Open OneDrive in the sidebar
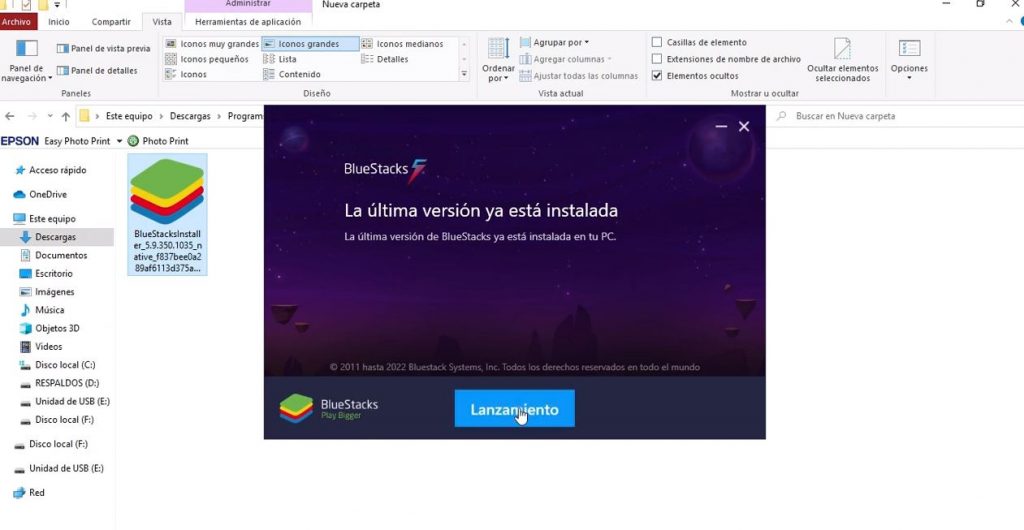The image size is (1024, 530). 47,194
